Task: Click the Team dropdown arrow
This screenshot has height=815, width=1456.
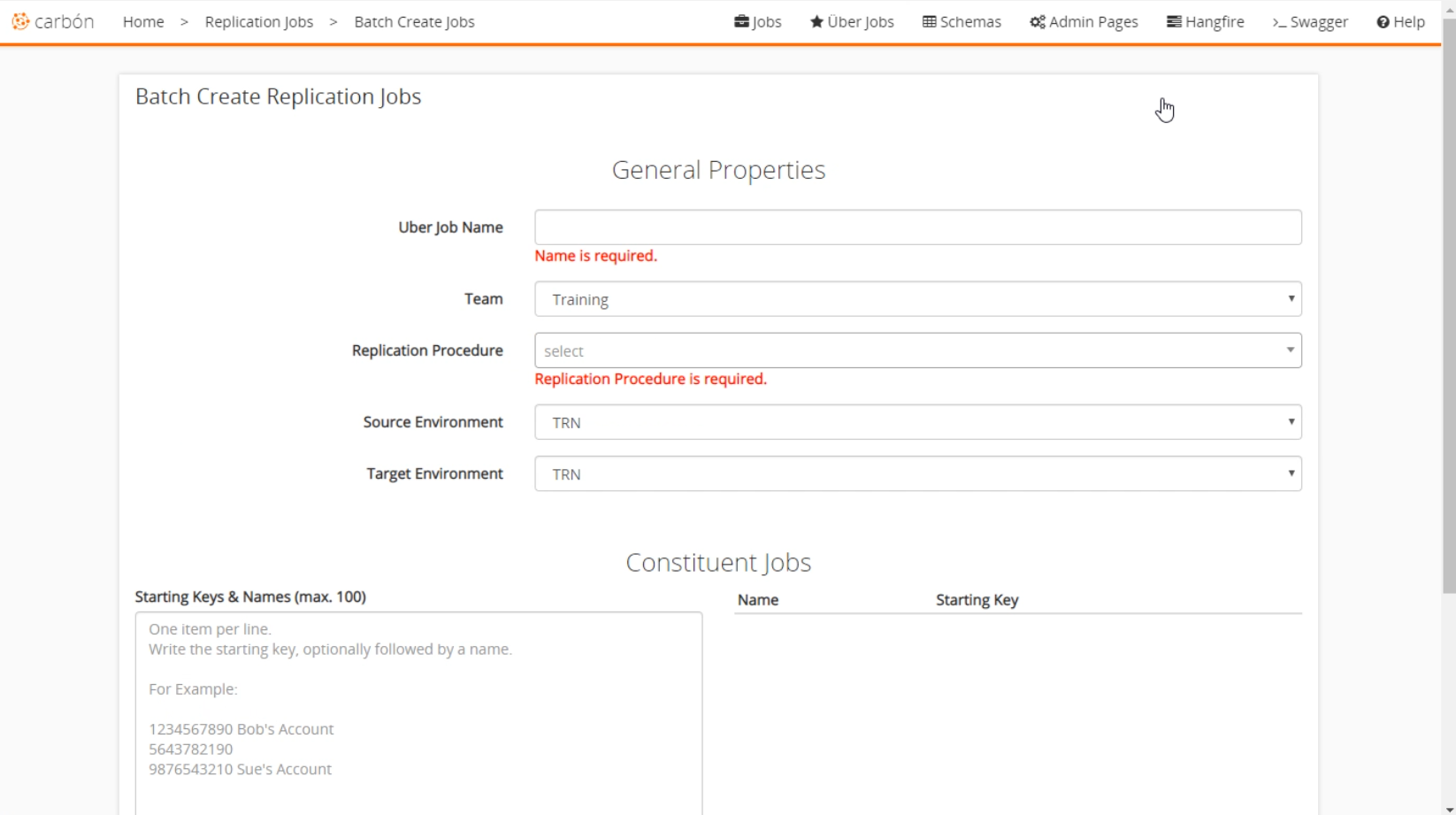Action: [x=1291, y=299]
